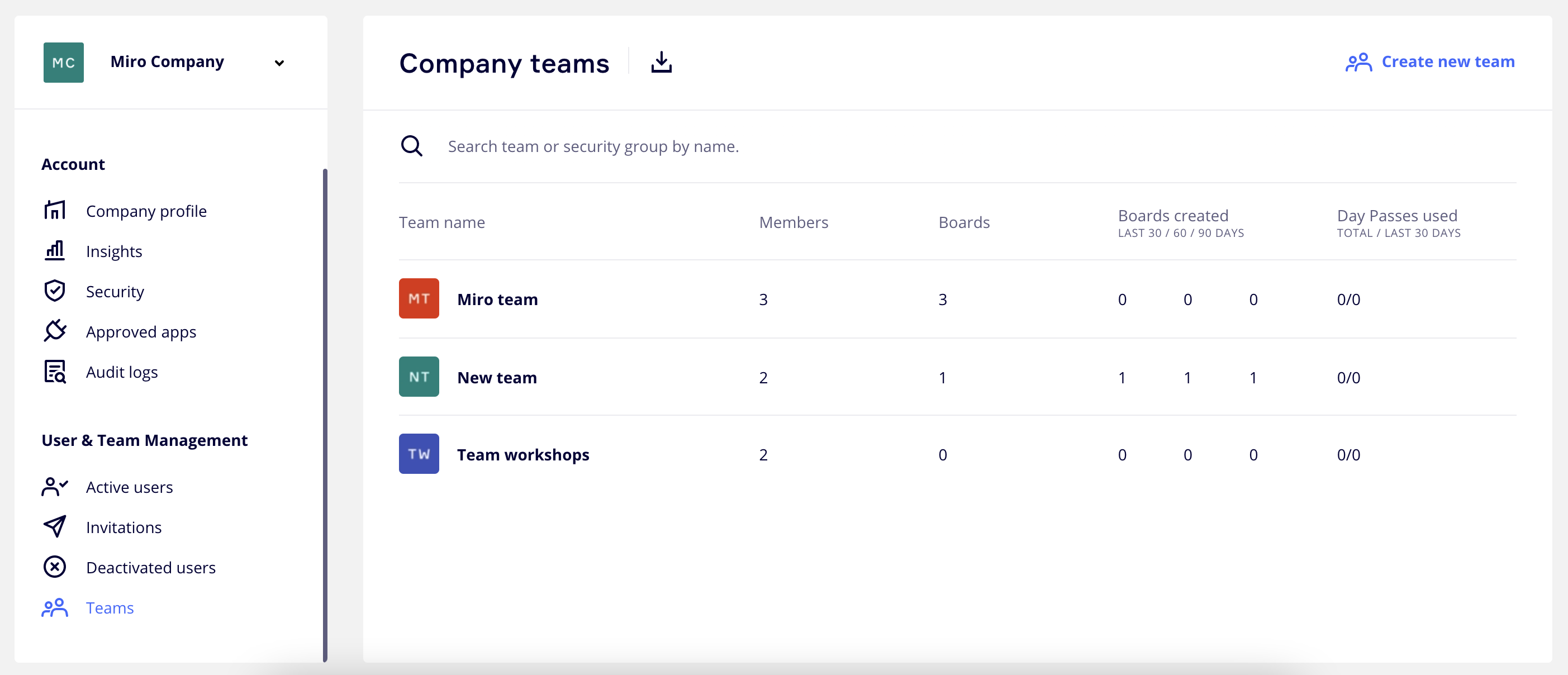The image size is (1568, 675).
Task: Click the Audit logs document icon
Action: tap(55, 371)
